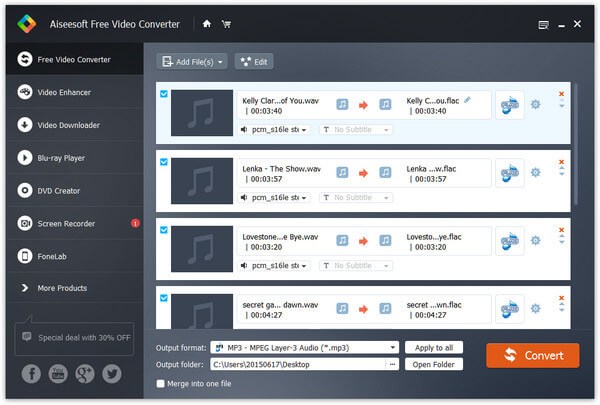Open 3D settings for Kelly Clarkson track
The height and width of the screenshot is (405, 600).
coord(510,105)
